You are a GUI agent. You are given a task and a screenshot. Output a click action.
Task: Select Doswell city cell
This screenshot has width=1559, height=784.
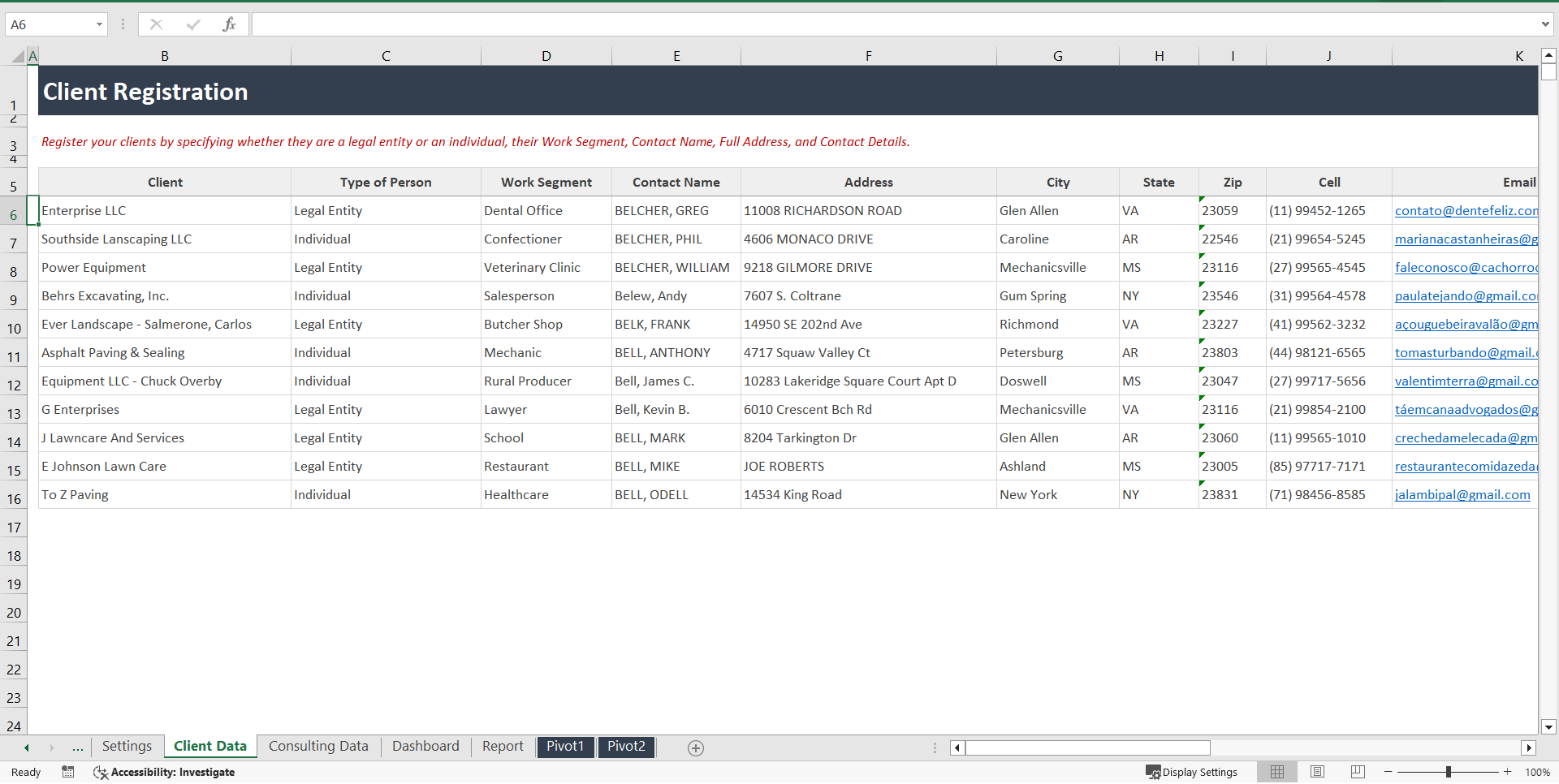(1058, 381)
